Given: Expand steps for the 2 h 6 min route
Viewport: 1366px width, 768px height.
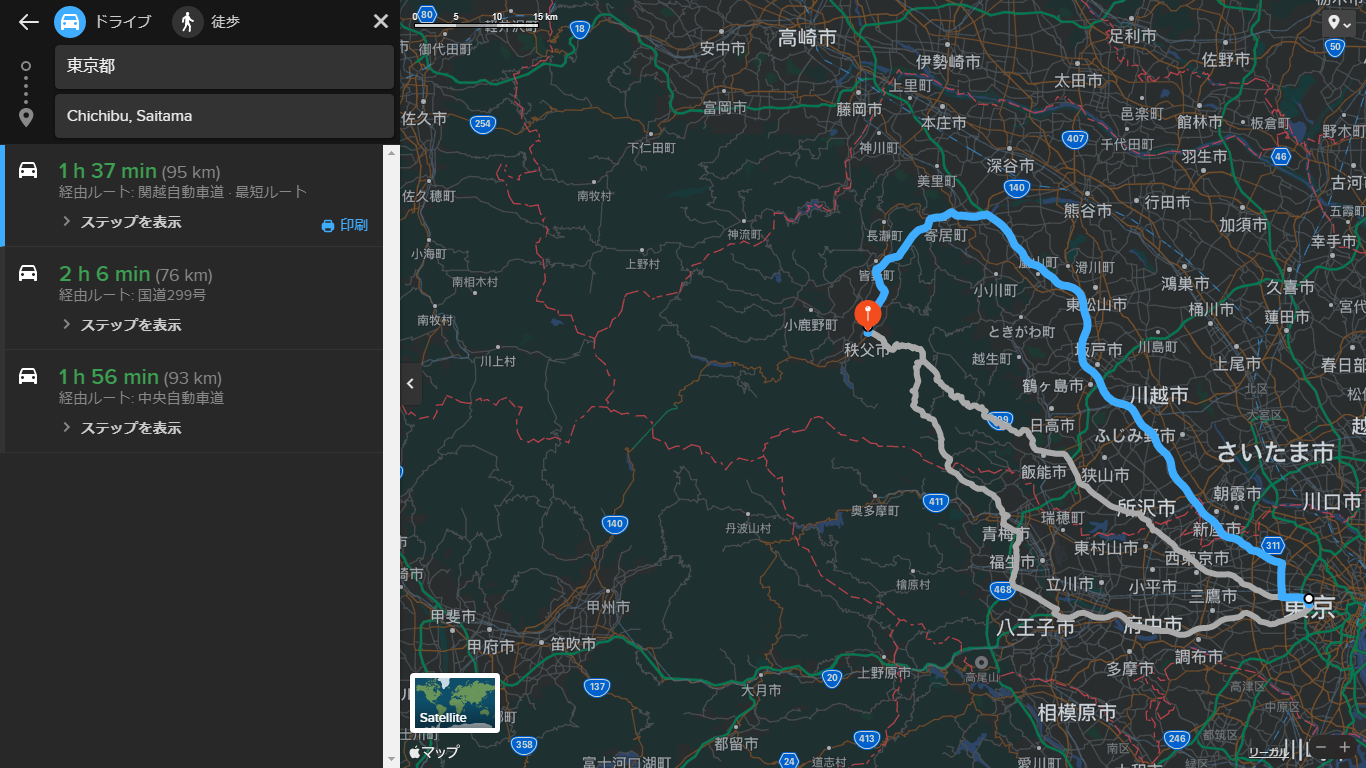Looking at the screenshot, I should click(x=130, y=325).
